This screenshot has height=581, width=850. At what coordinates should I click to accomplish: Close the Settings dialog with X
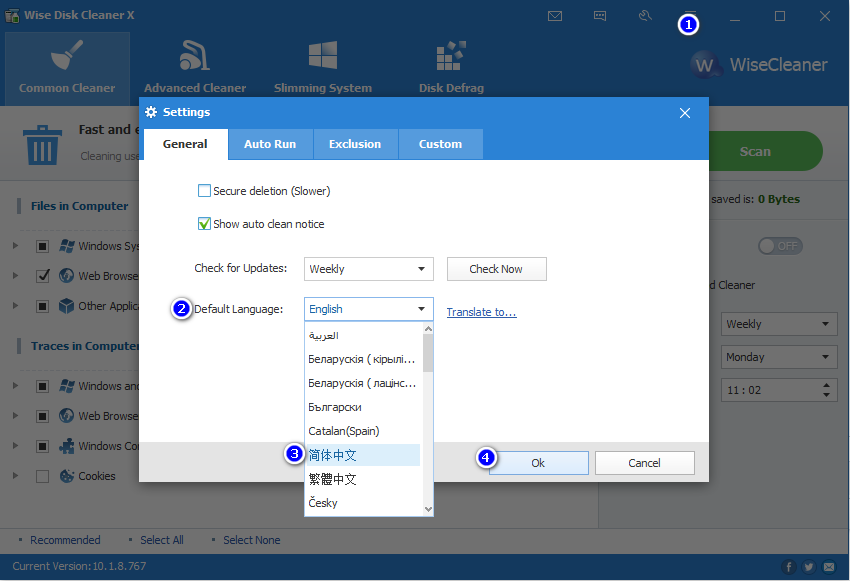[685, 113]
